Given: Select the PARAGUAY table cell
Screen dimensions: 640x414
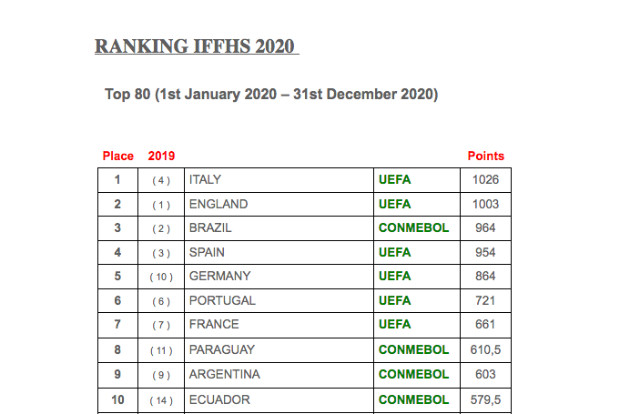Looking at the screenshot, I should (279, 350).
